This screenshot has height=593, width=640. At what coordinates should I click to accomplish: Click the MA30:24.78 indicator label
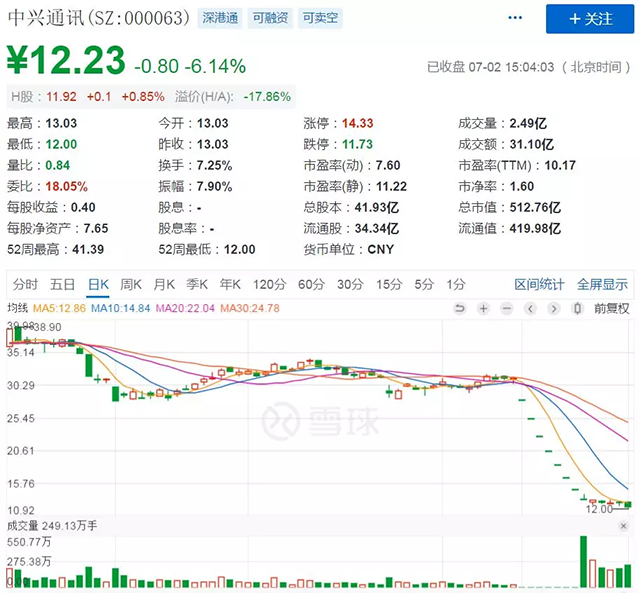pos(250,308)
